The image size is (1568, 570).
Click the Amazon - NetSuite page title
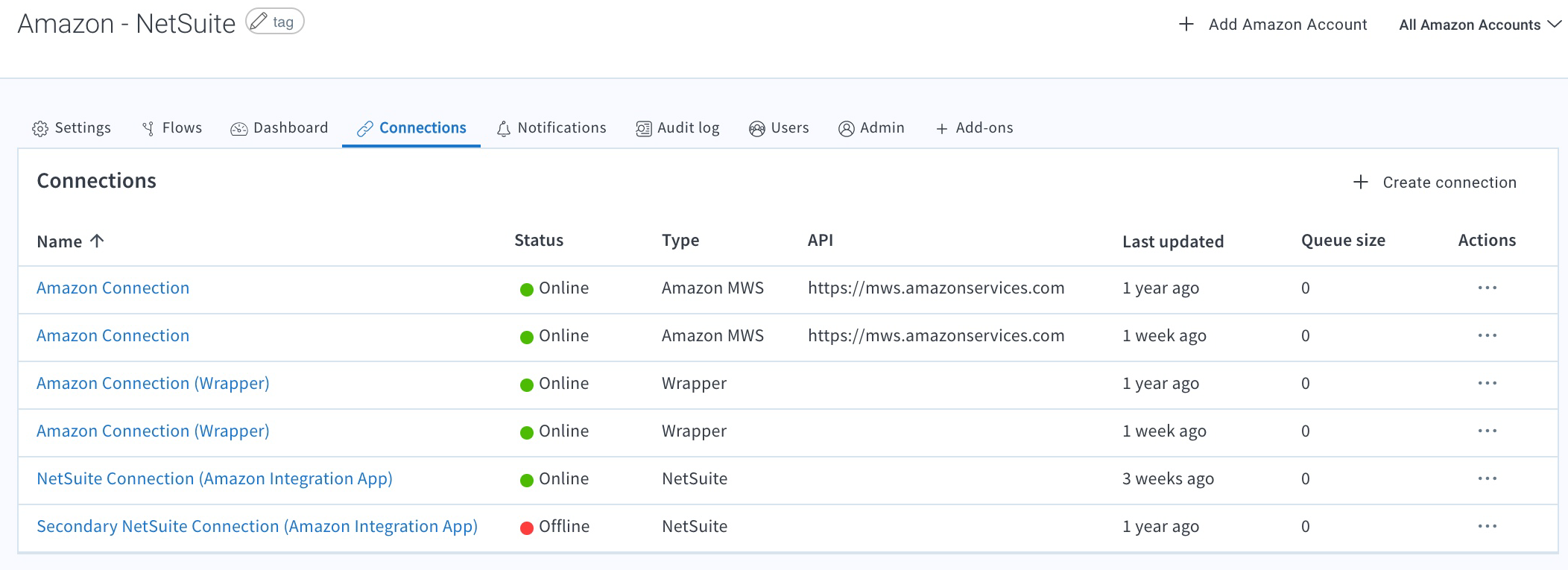tap(127, 24)
